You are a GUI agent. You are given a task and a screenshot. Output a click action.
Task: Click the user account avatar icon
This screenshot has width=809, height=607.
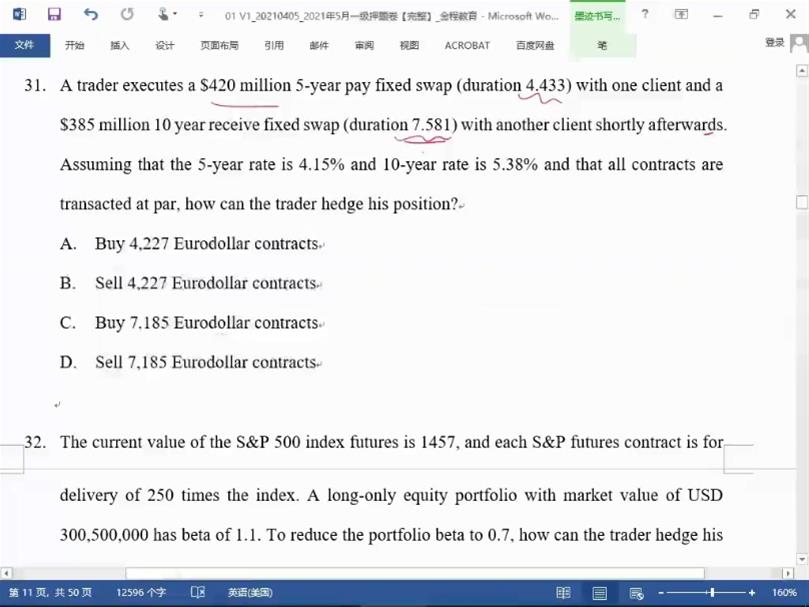click(799, 43)
